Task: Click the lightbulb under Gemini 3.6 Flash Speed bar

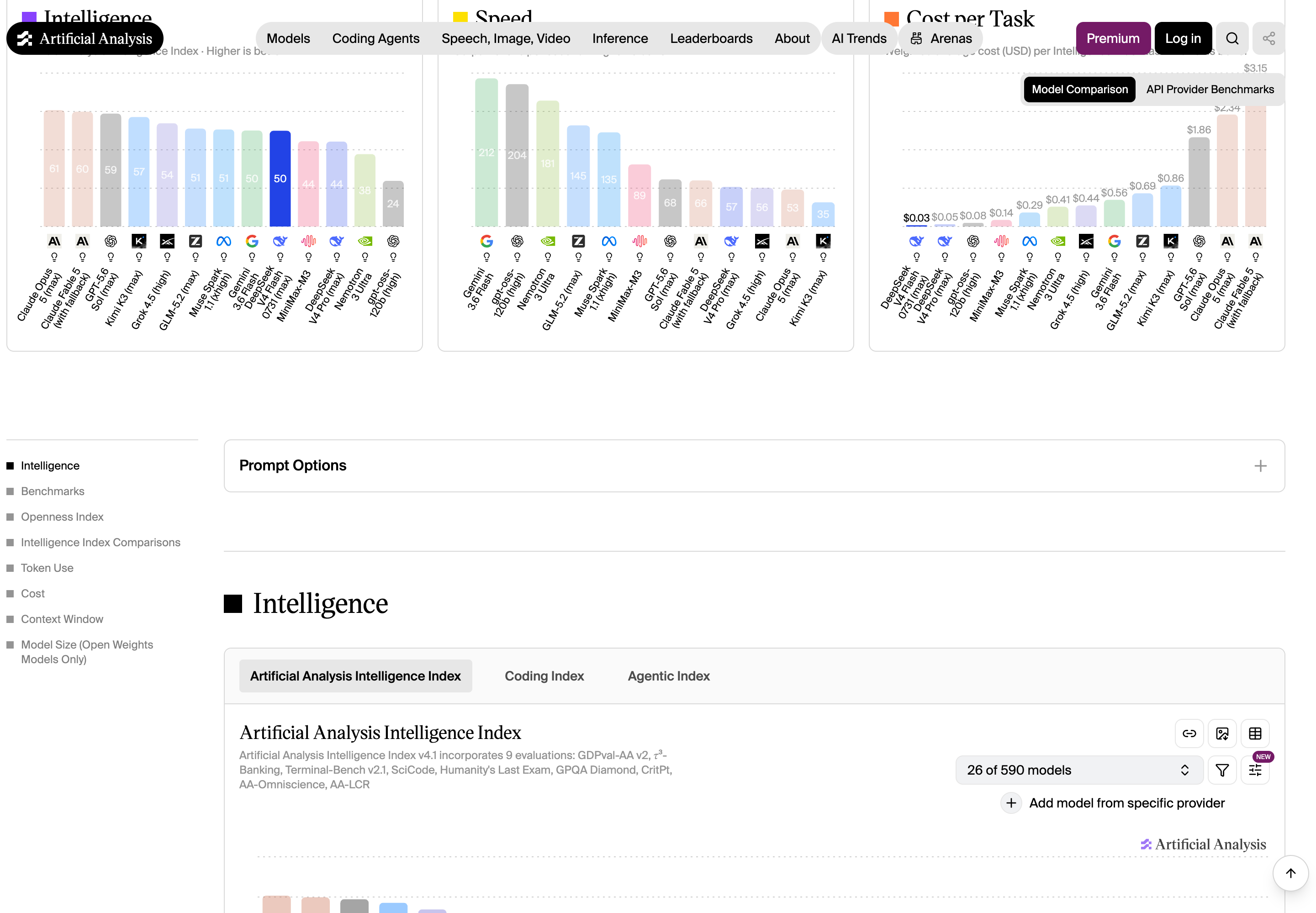Action: pos(486,258)
